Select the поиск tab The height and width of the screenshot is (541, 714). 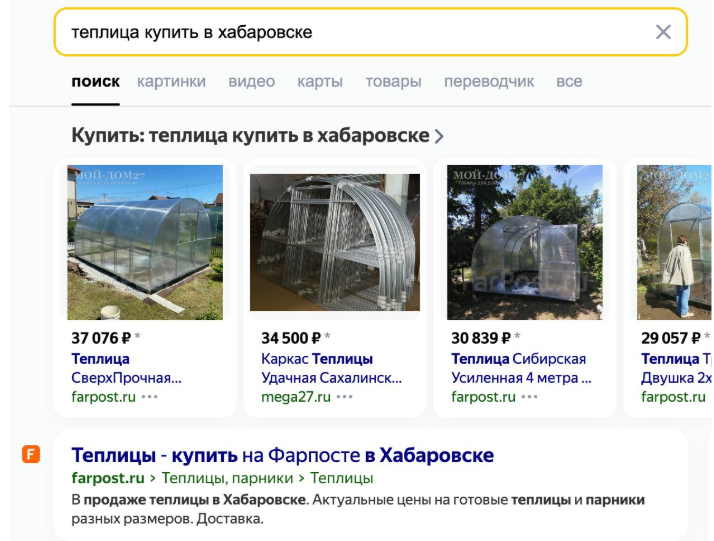96,82
